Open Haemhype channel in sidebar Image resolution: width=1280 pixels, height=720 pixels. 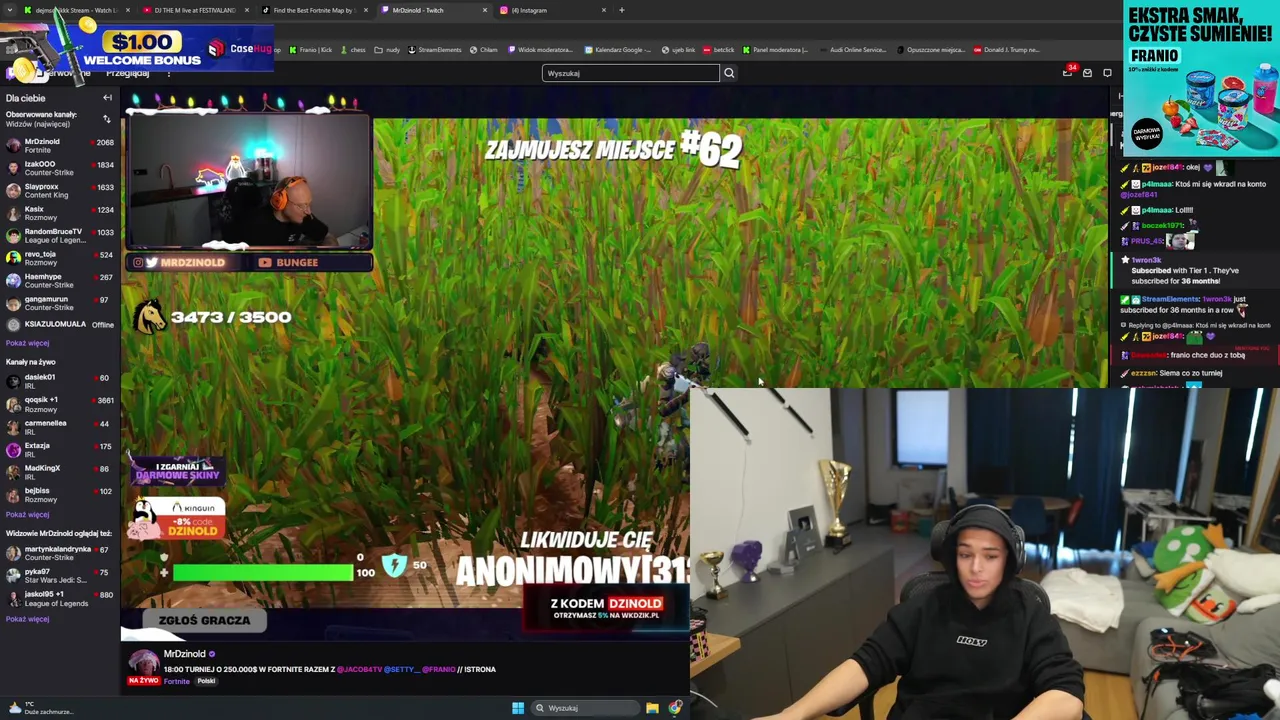59,281
